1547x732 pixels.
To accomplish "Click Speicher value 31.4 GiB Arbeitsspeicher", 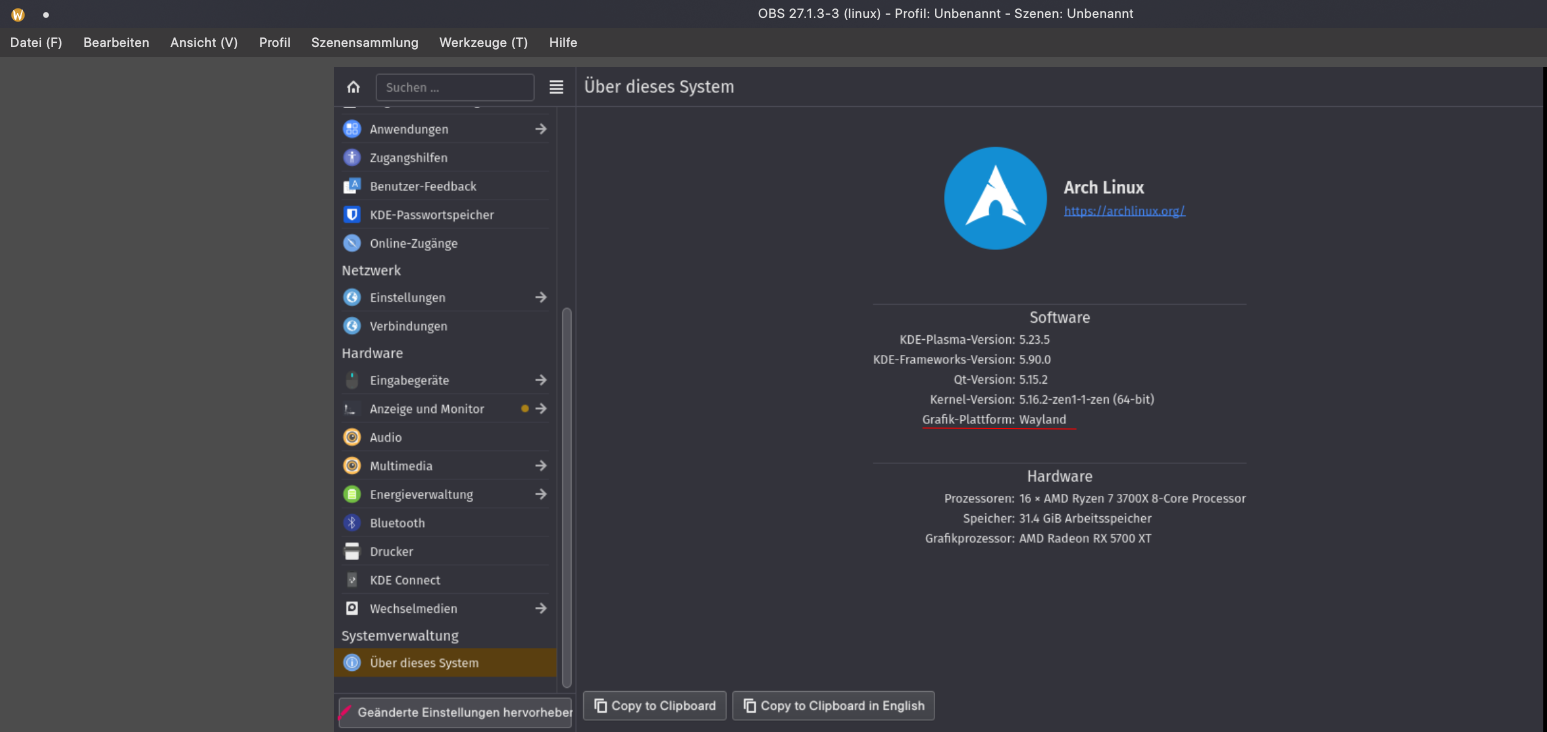I will point(1085,518).
